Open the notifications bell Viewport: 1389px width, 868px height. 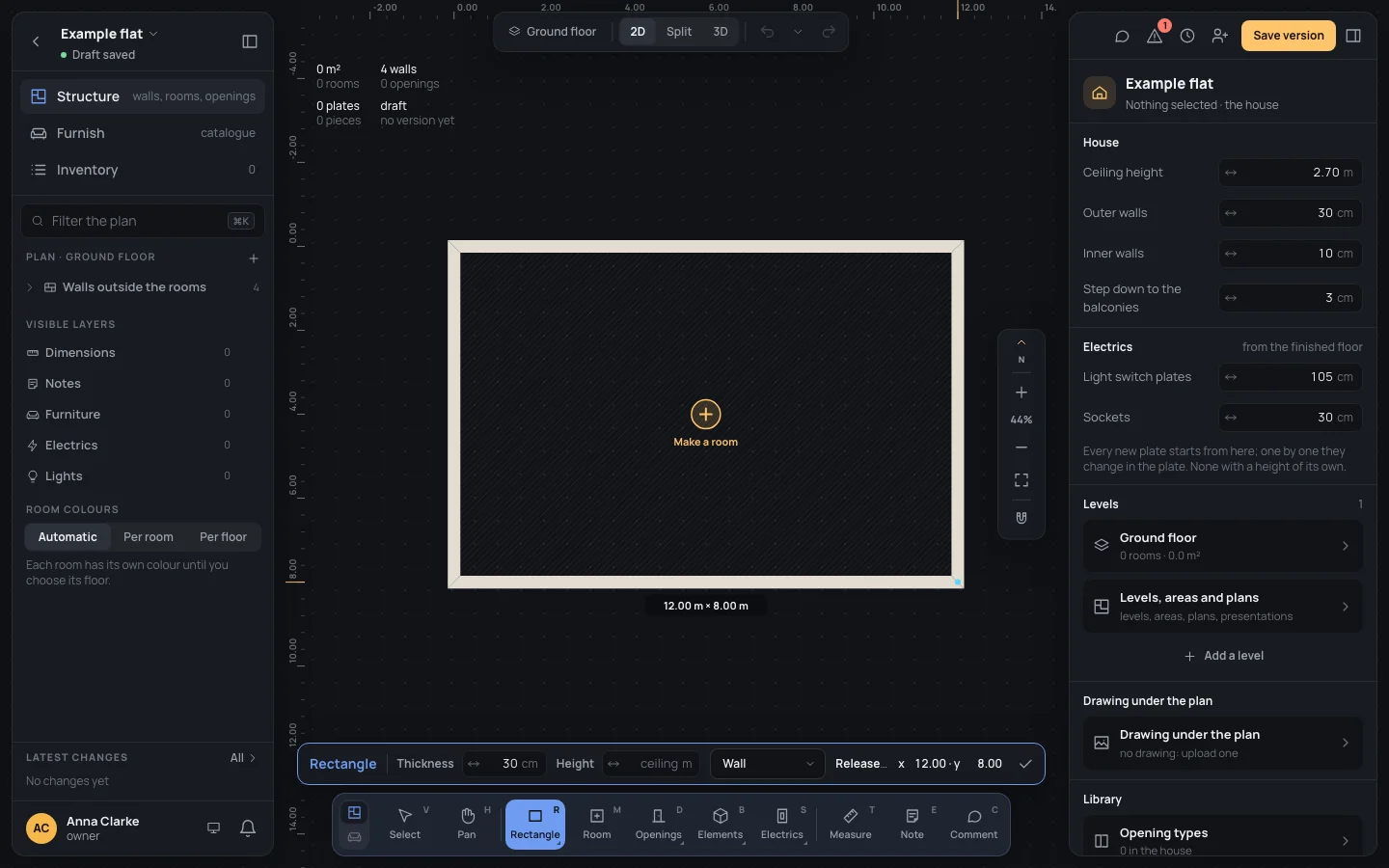pyautogui.click(x=248, y=827)
